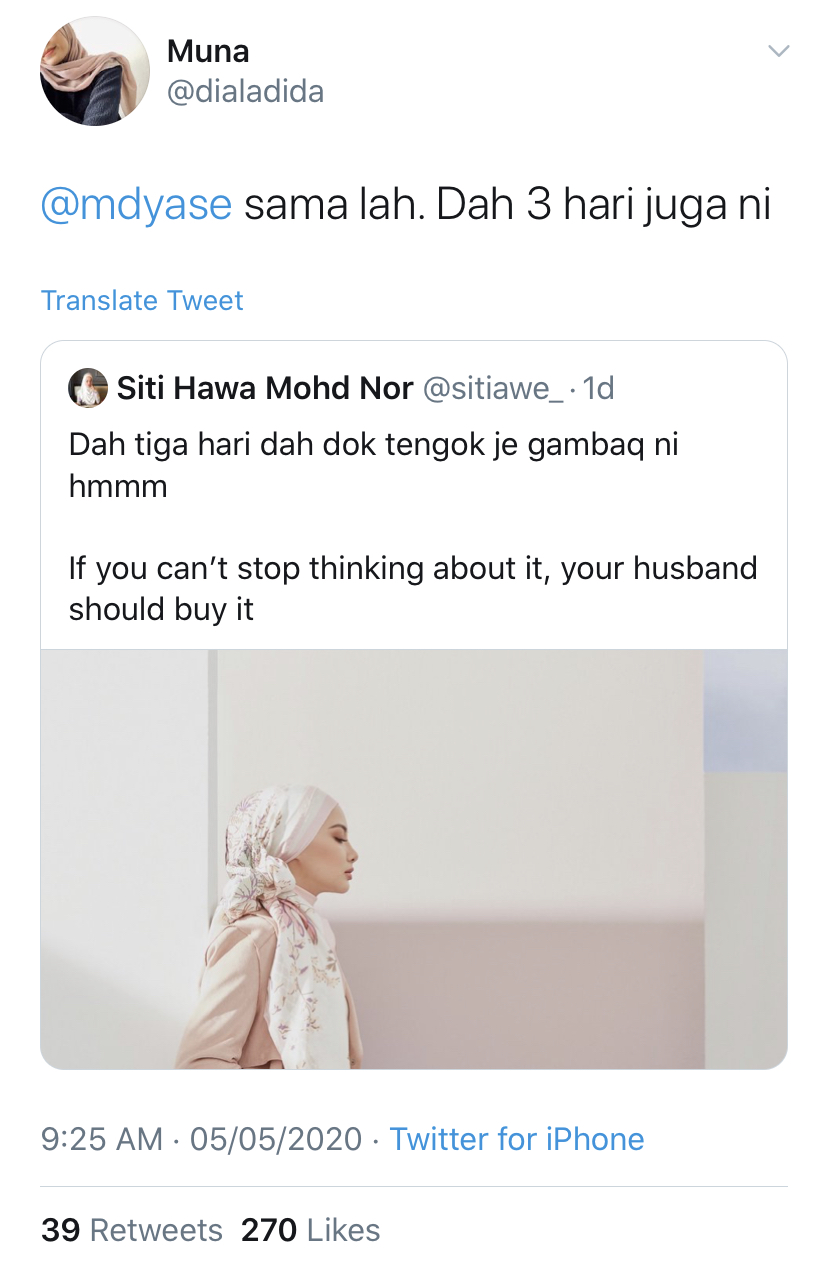The image size is (828, 1267).
Task: Click the "Dah tiga hari" quoted text
Action: 373,444
